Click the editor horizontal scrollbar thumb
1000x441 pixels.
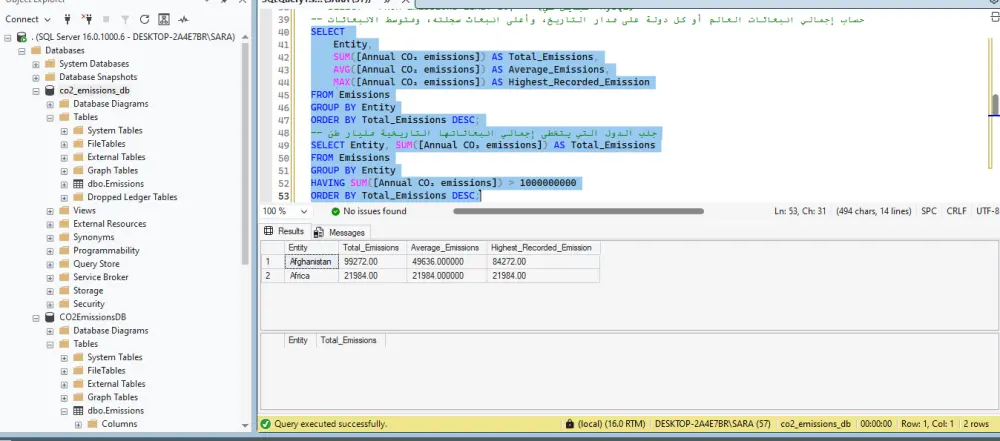(578, 211)
